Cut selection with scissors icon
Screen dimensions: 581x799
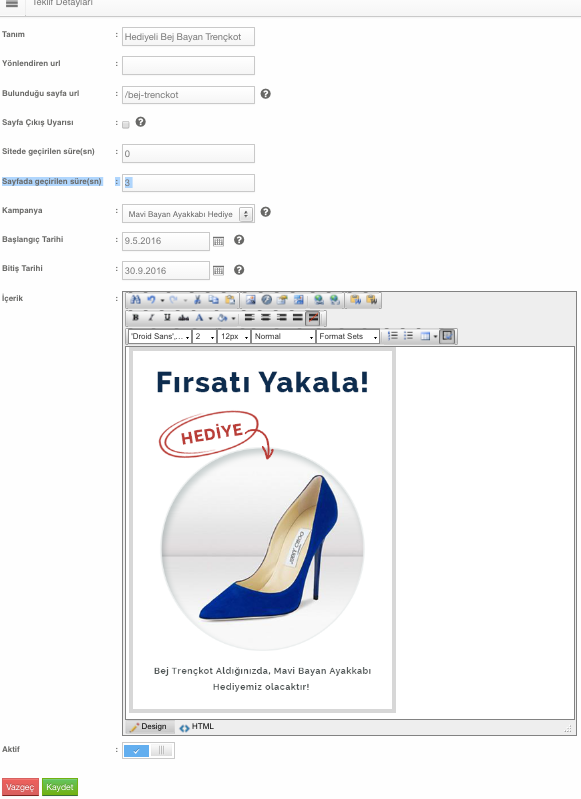tap(197, 300)
